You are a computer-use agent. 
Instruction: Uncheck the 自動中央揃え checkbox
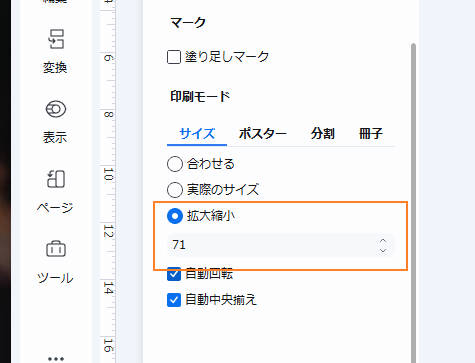(174, 300)
